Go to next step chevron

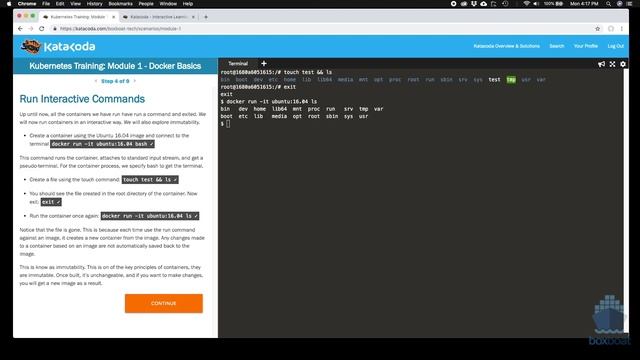coord(135,81)
